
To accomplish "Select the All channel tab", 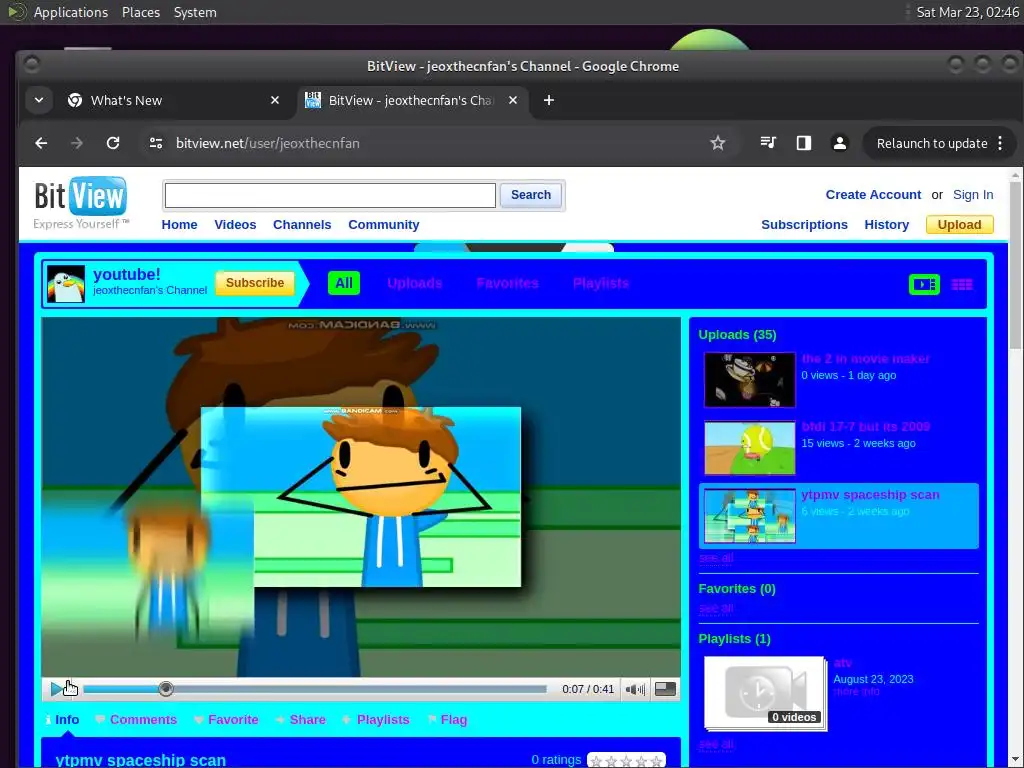I will point(344,283).
